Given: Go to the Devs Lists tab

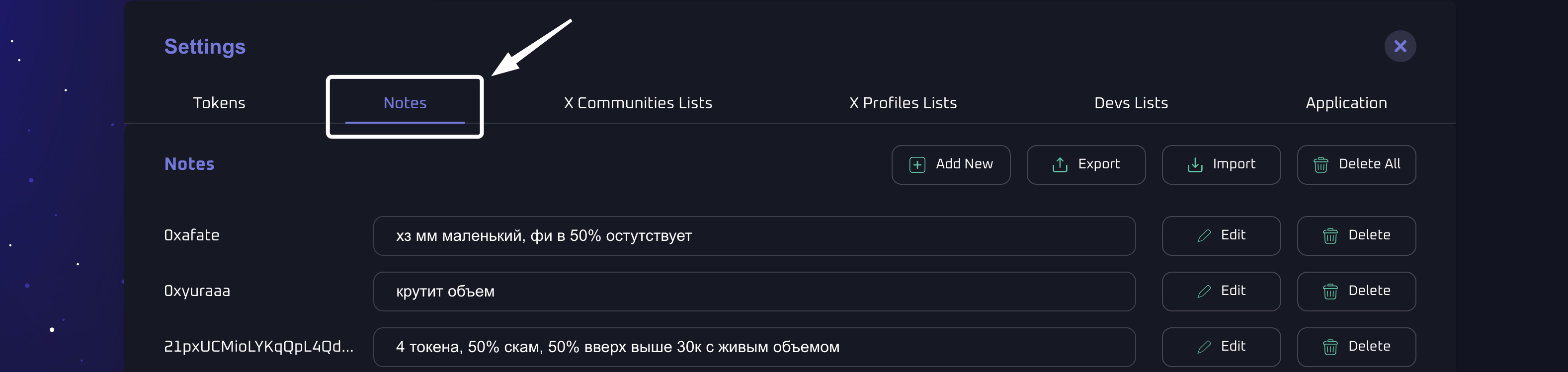Looking at the screenshot, I should pyautogui.click(x=1131, y=103).
